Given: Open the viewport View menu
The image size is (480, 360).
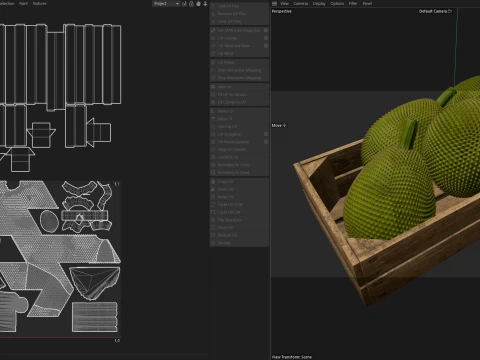Looking at the screenshot, I should pos(284,3).
